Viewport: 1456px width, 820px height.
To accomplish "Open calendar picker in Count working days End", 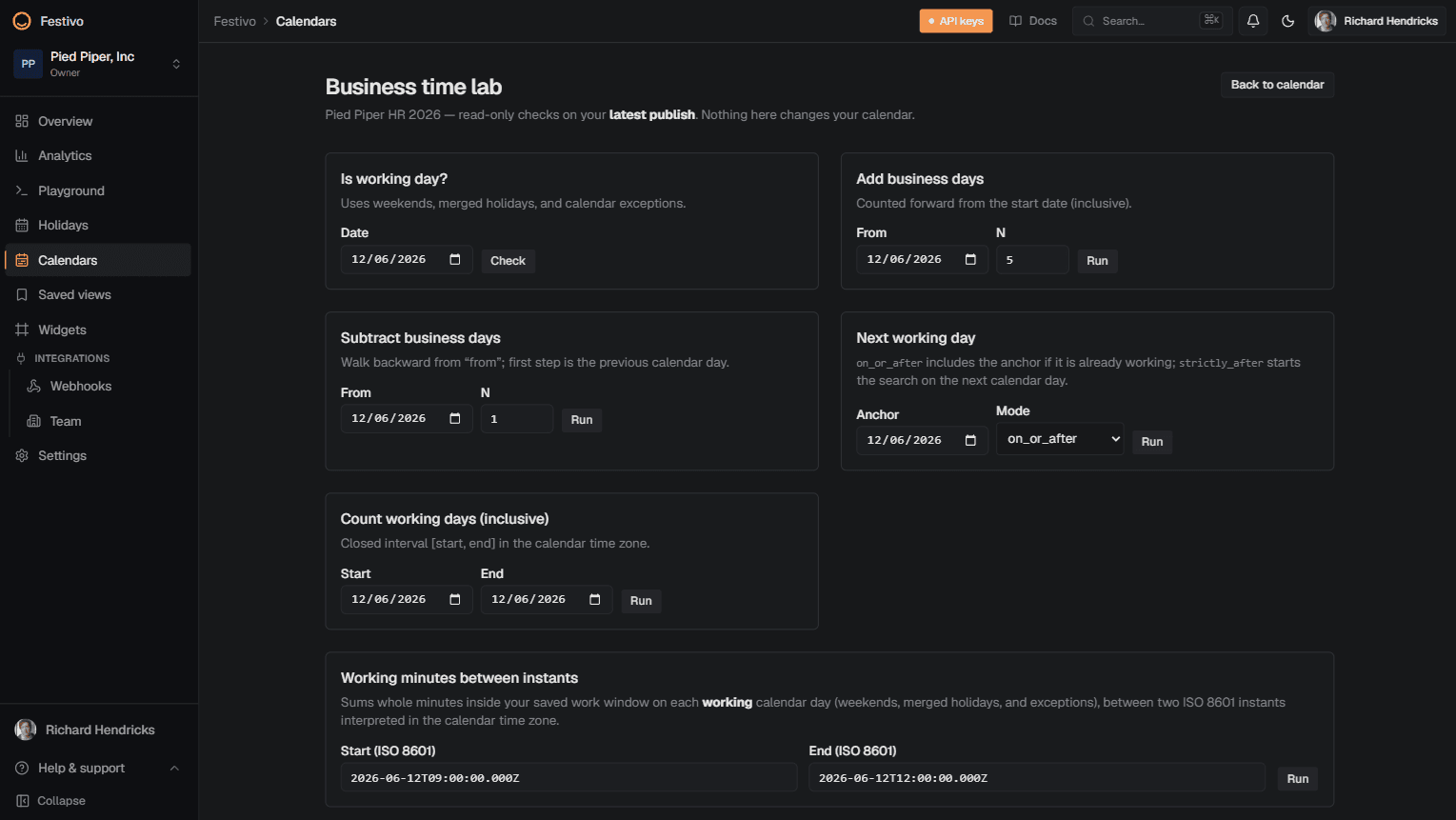I will click(x=595, y=599).
